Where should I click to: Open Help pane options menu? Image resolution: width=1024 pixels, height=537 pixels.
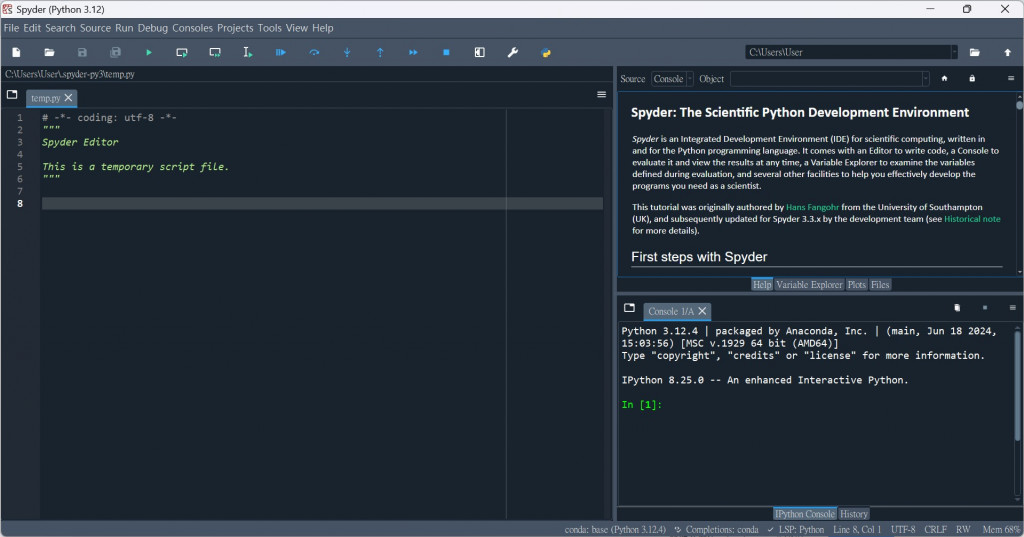click(x=1011, y=78)
